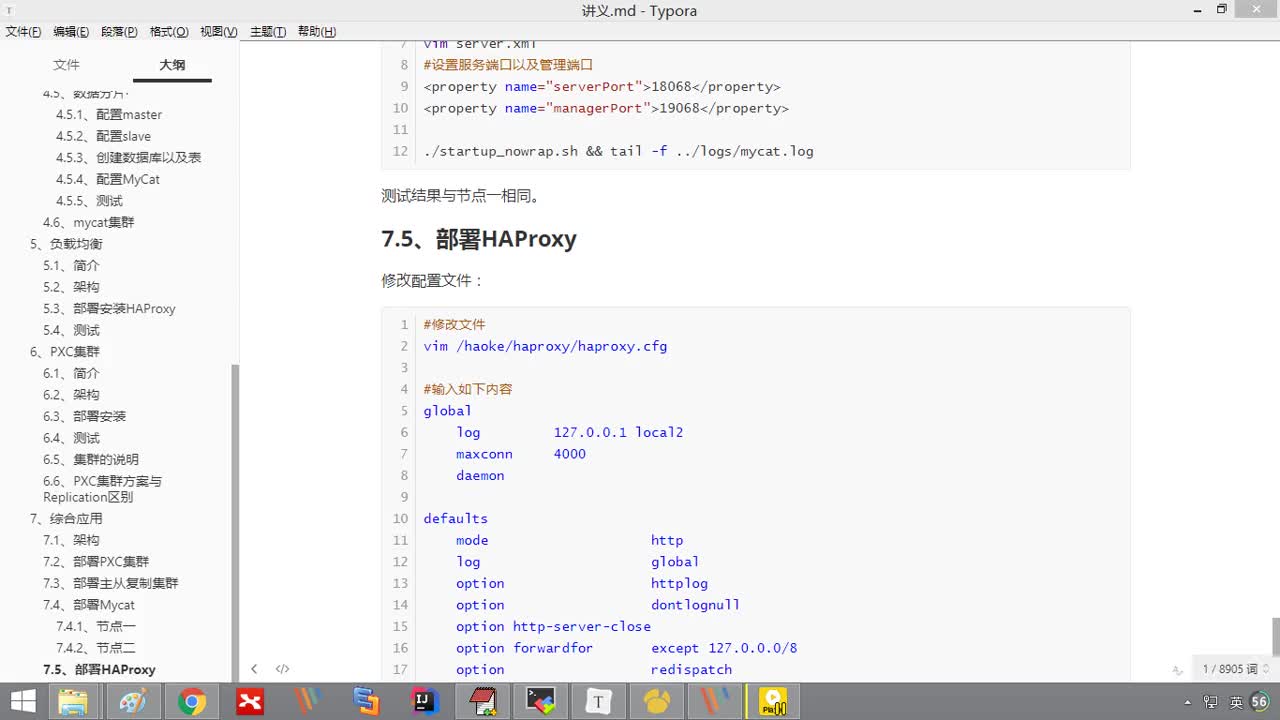Go to outline 5、负载均衡
The width and height of the screenshot is (1280, 720).
coord(66,244)
